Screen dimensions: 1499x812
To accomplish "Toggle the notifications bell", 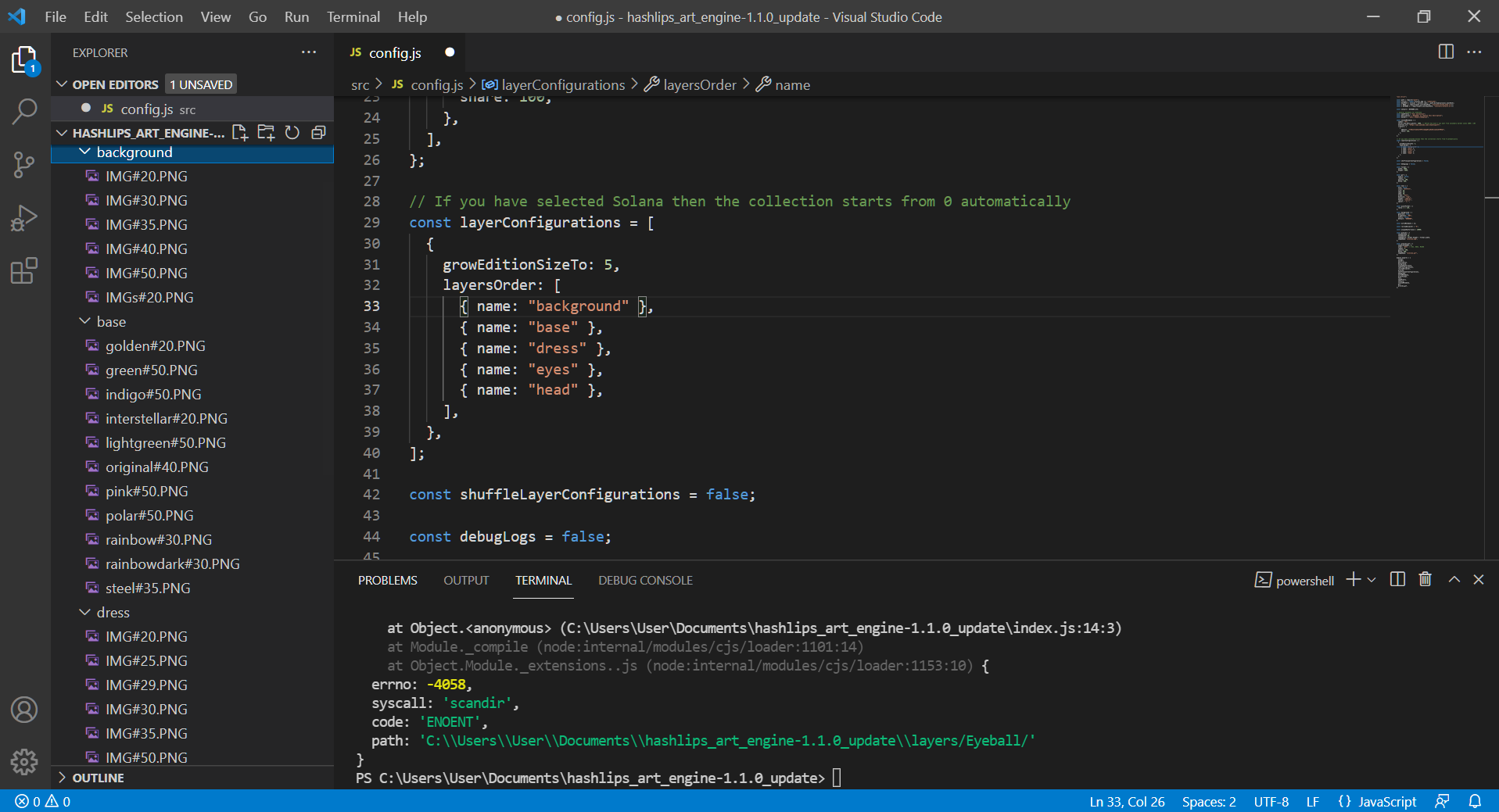I will pyautogui.click(x=1475, y=801).
